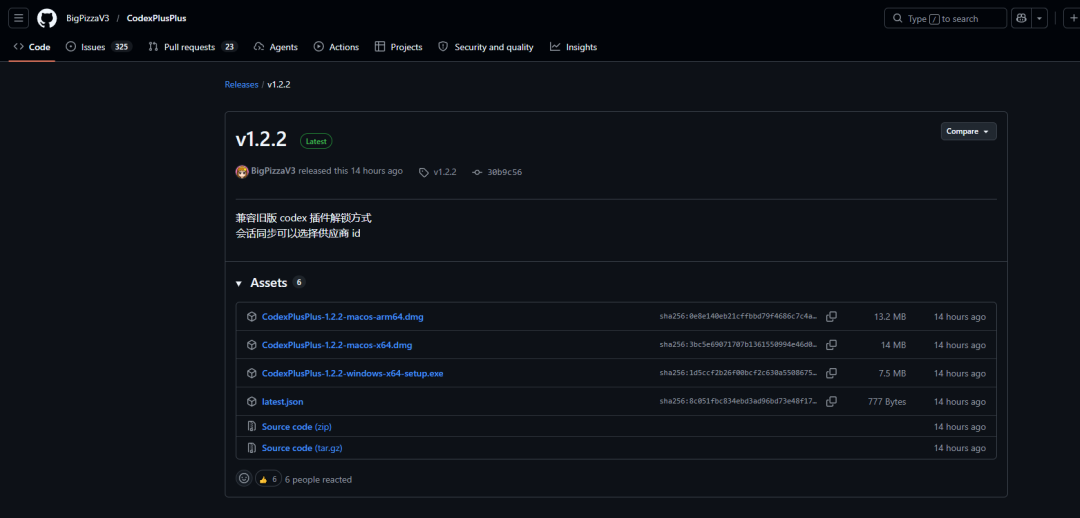Open the BigPizzaV3 owner link in breadcrumb
Screen dimensions: 1080x518
point(87,19)
